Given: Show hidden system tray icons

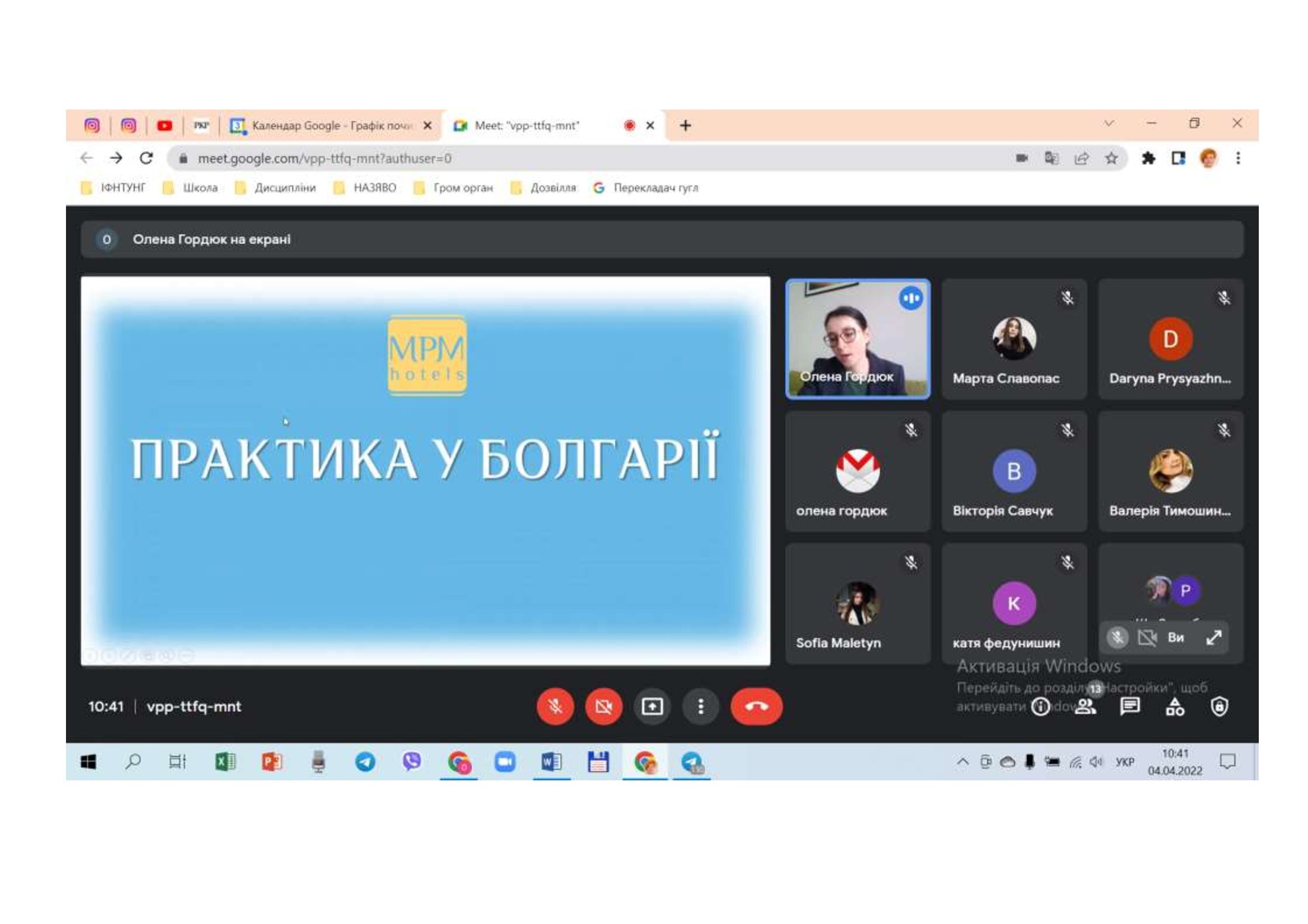Looking at the screenshot, I should pos(963,762).
